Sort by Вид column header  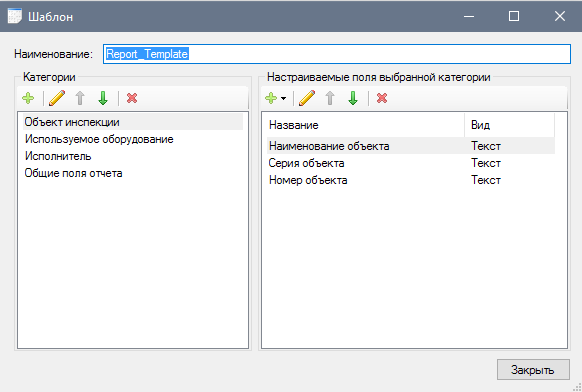tap(510, 125)
